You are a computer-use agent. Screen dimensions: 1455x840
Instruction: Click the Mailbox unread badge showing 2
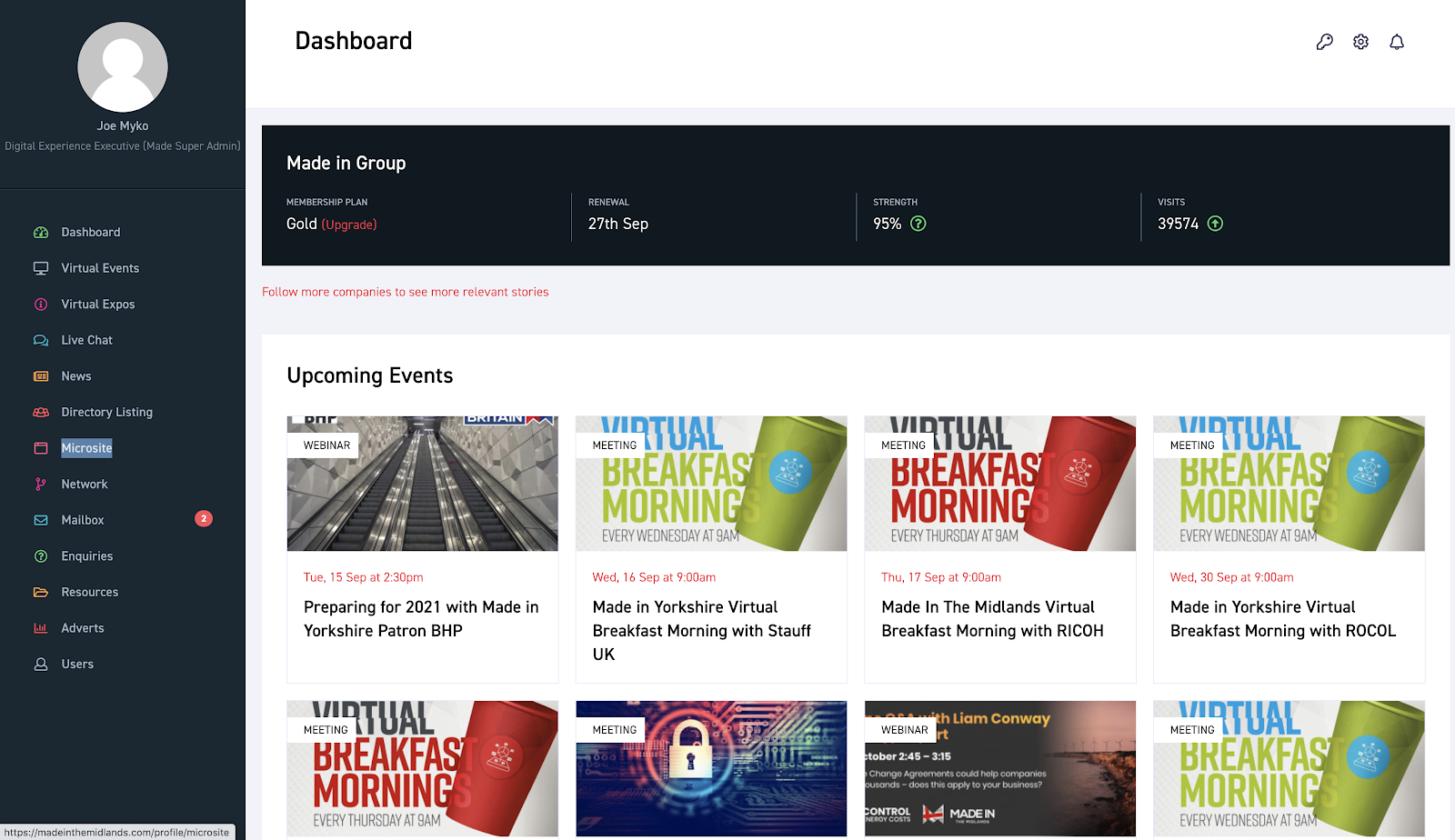pos(204,519)
